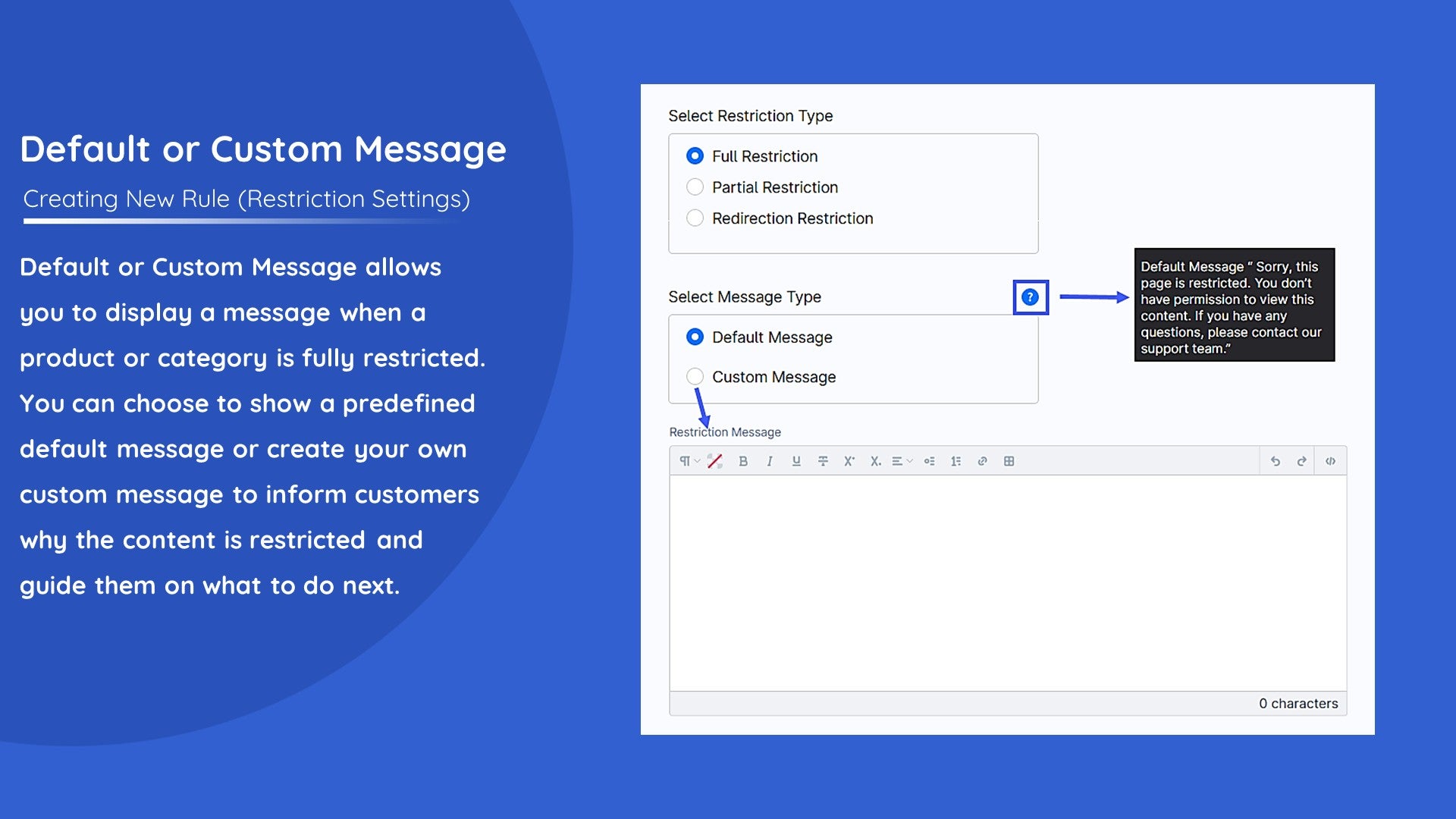Open the paragraph format dropdown

click(689, 461)
